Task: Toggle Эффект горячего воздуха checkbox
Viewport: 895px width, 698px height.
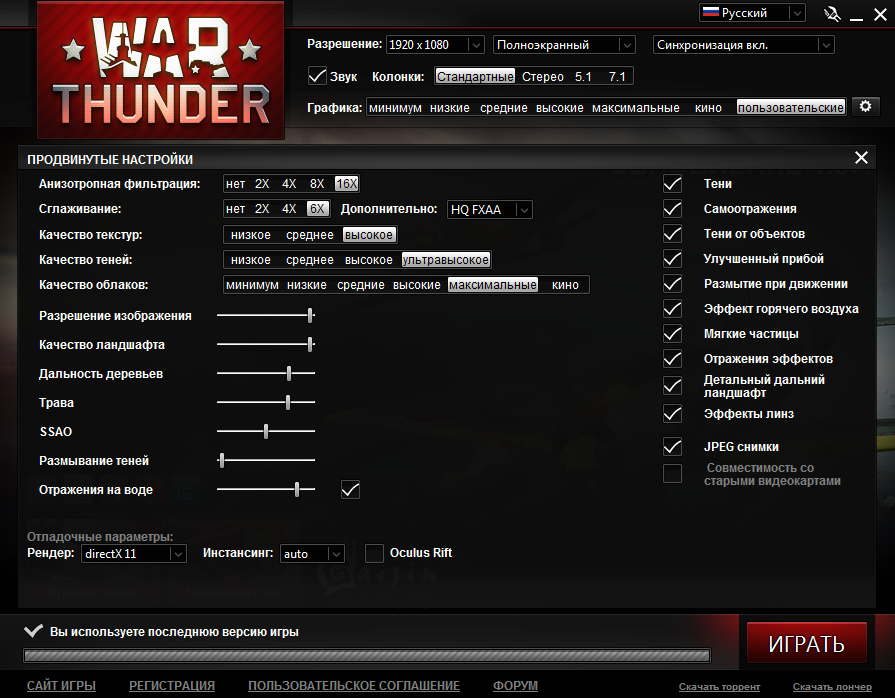Action: pyautogui.click(x=672, y=309)
